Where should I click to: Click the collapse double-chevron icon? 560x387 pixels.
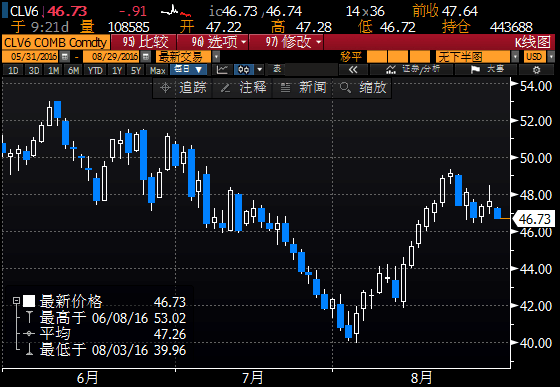[353, 70]
